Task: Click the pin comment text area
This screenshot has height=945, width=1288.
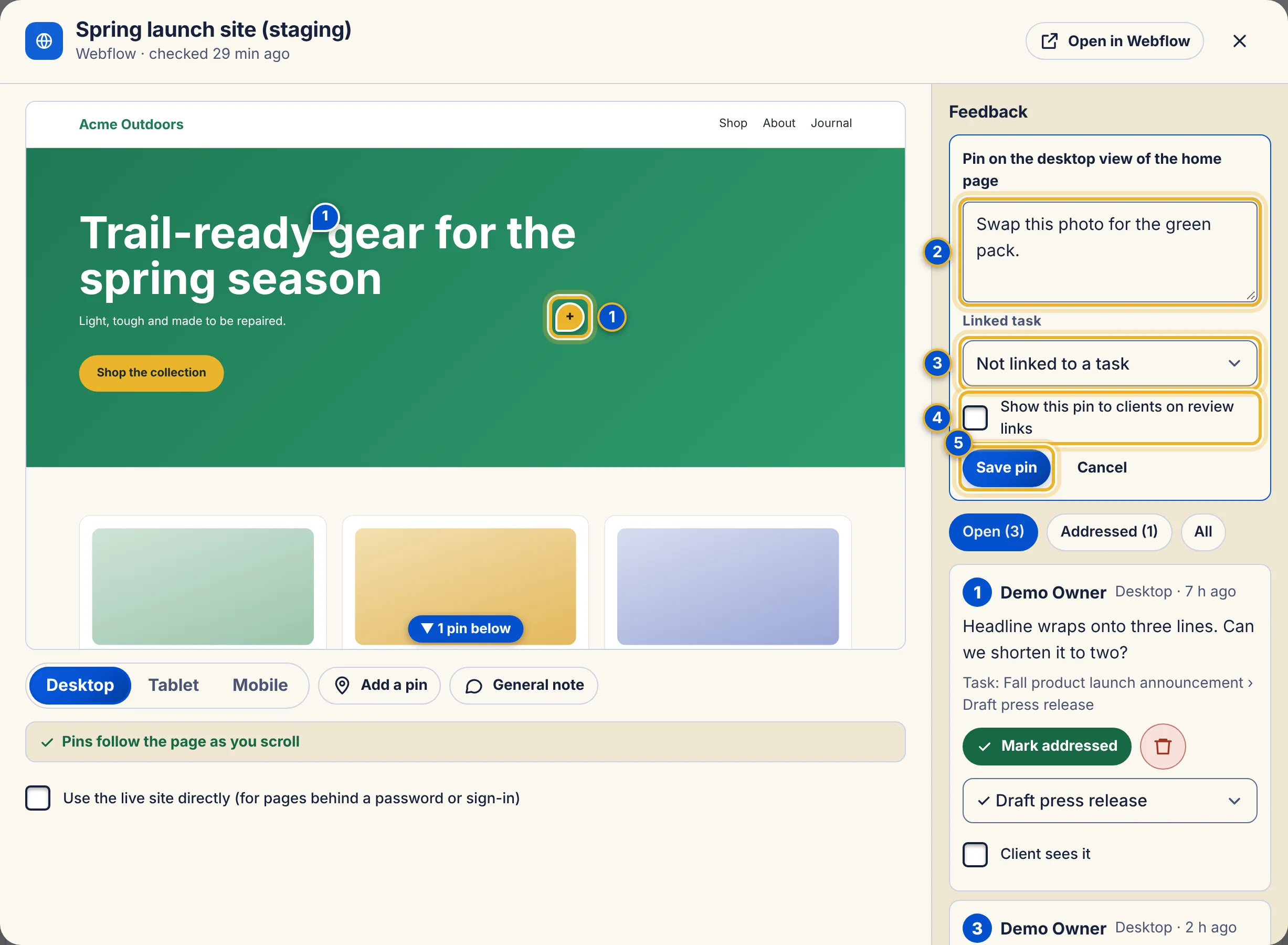Action: coord(1109,251)
